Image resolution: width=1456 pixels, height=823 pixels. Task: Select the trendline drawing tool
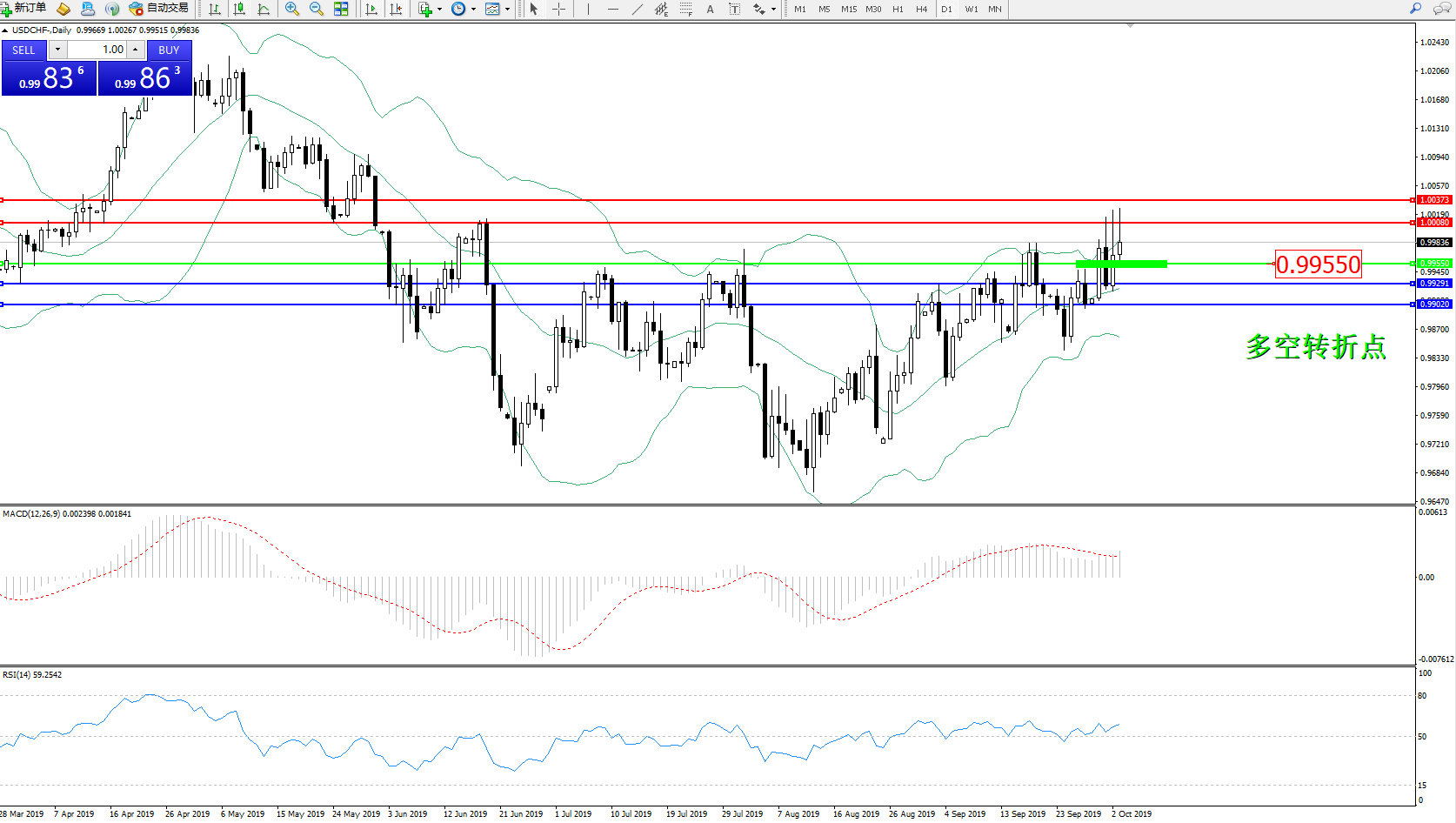point(638,9)
